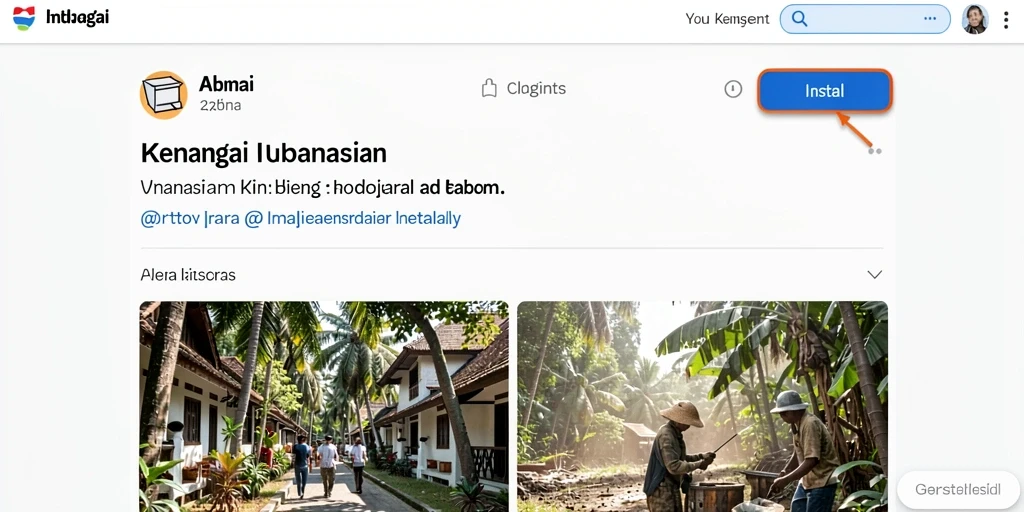Click the Gerstellesidl floating button
This screenshot has width=1024, height=512.
click(958, 490)
